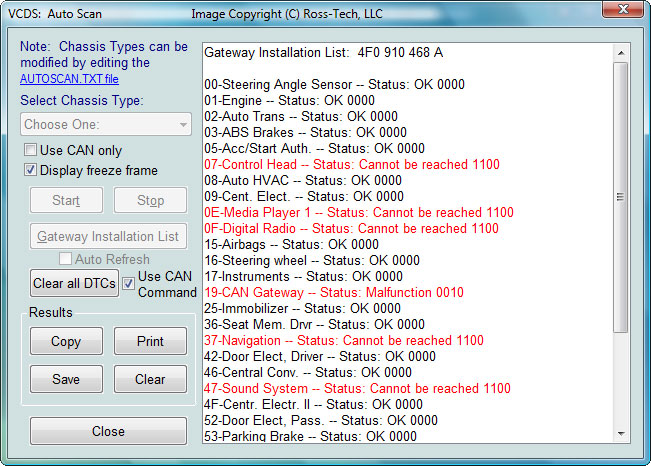Open the Gateway Installation List
The width and height of the screenshot is (651, 466).
[107, 237]
